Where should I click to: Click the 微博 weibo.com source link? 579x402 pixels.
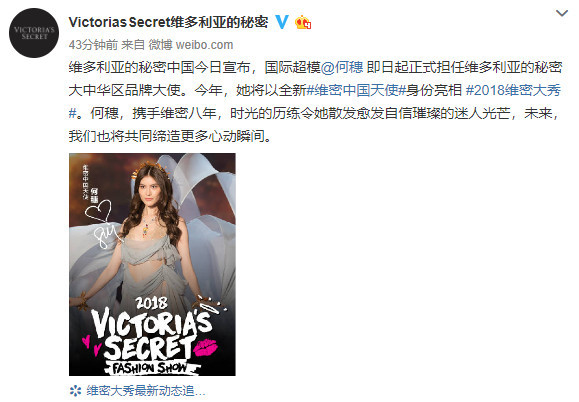(191, 45)
